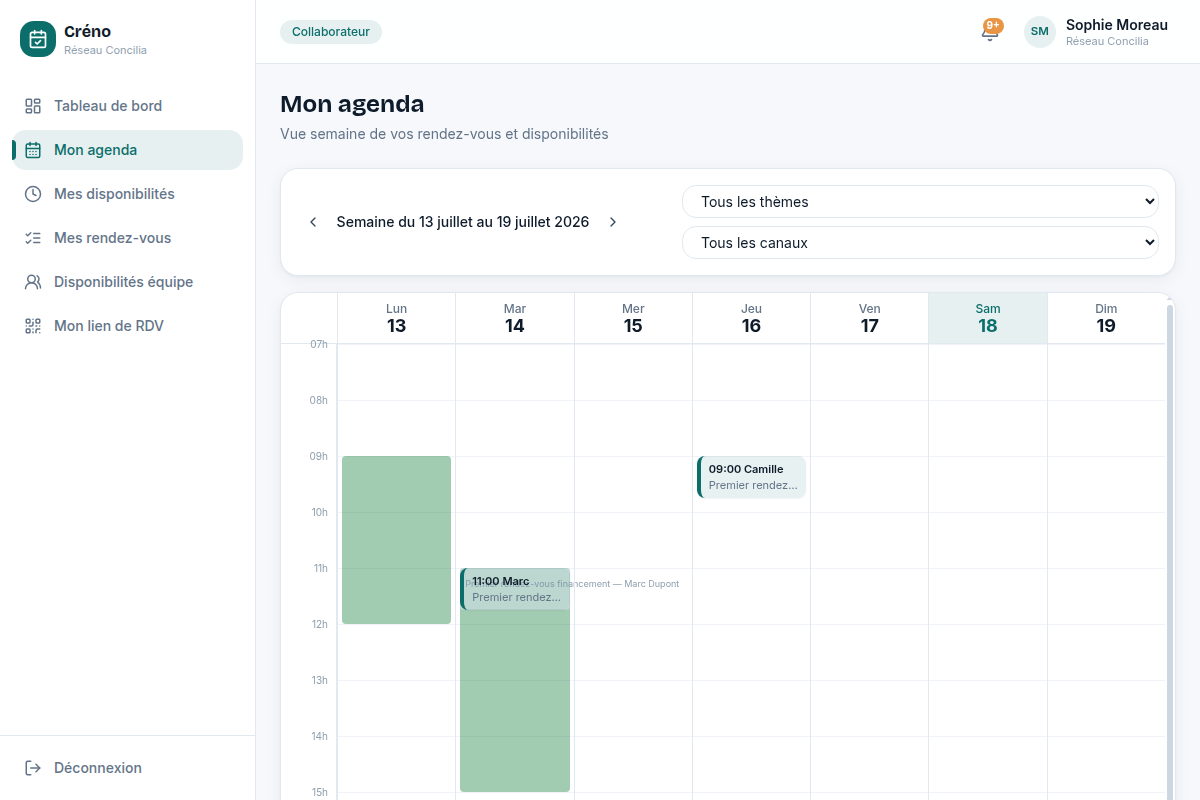Click the green availability block on Monday
The width and height of the screenshot is (1200, 800).
(396, 540)
